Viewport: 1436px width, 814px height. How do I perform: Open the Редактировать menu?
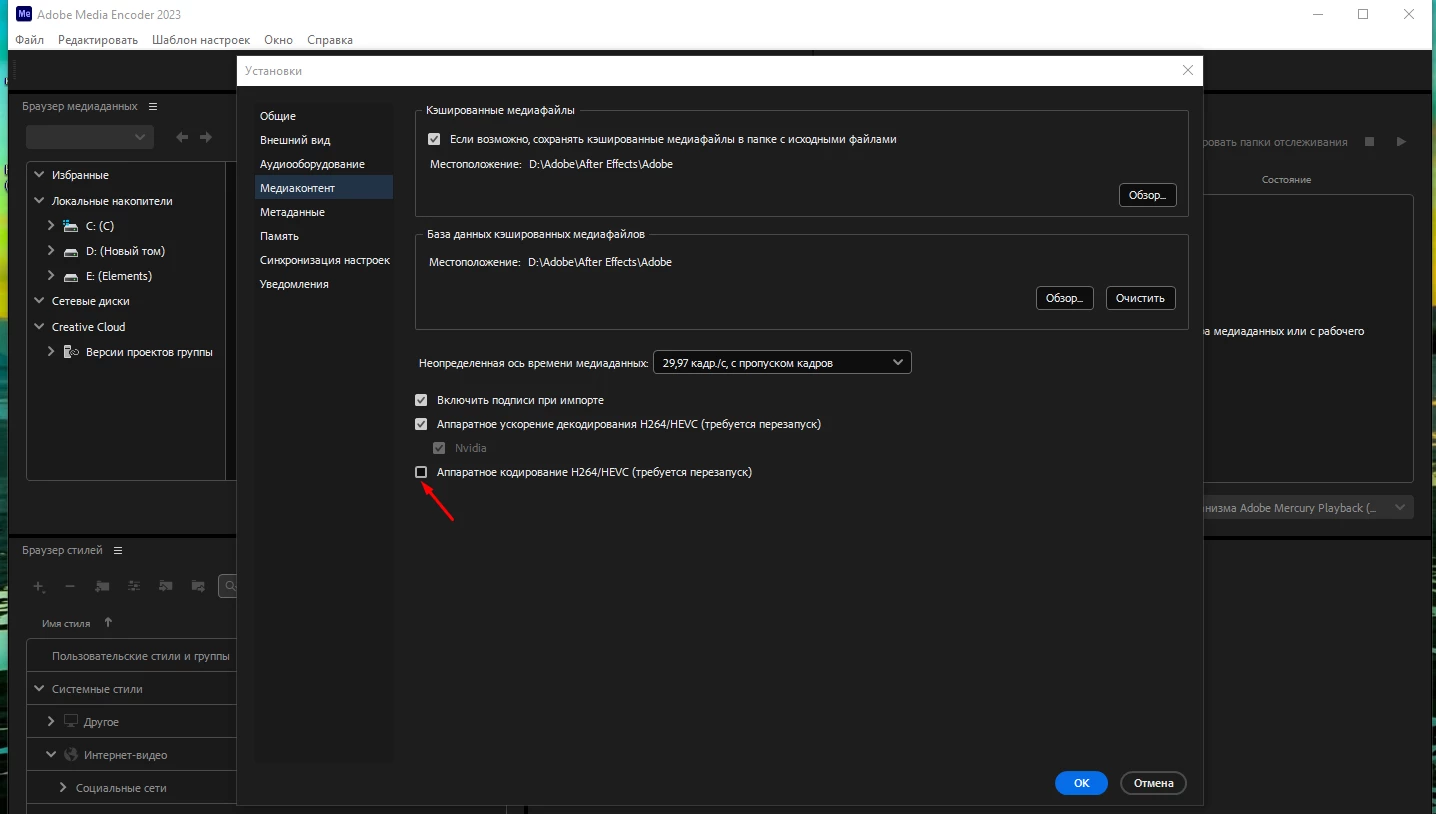98,40
